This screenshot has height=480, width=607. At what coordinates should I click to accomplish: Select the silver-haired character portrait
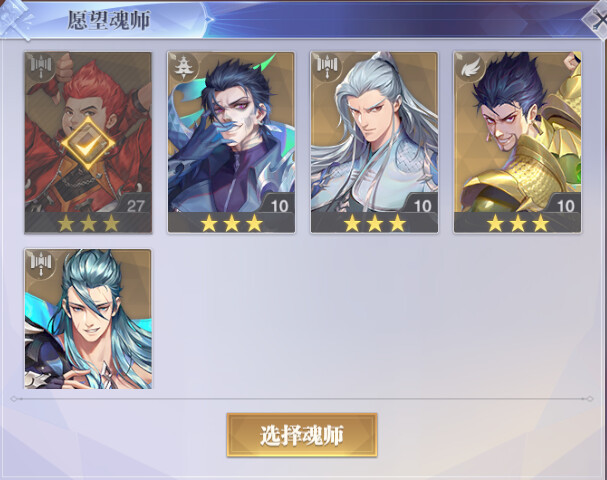(x=374, y=142)
